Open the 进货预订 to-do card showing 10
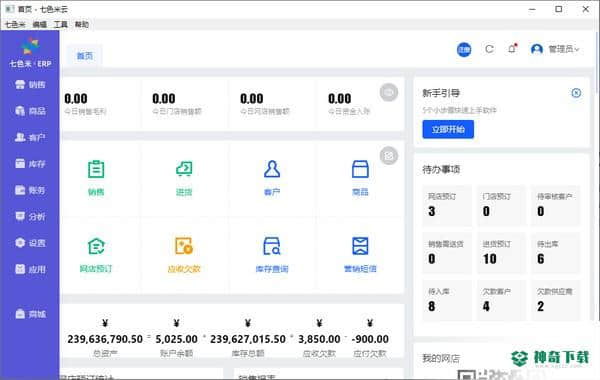600x380 pixels. pyautogui.click(x=501, y=253)
